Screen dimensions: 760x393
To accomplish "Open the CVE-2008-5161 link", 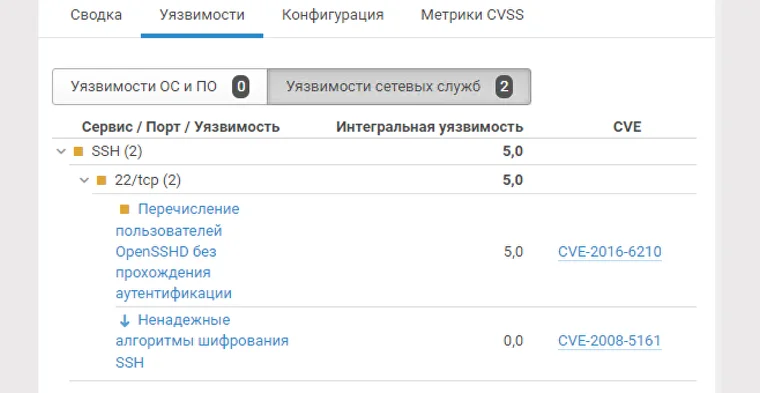I will pos(610,341).
